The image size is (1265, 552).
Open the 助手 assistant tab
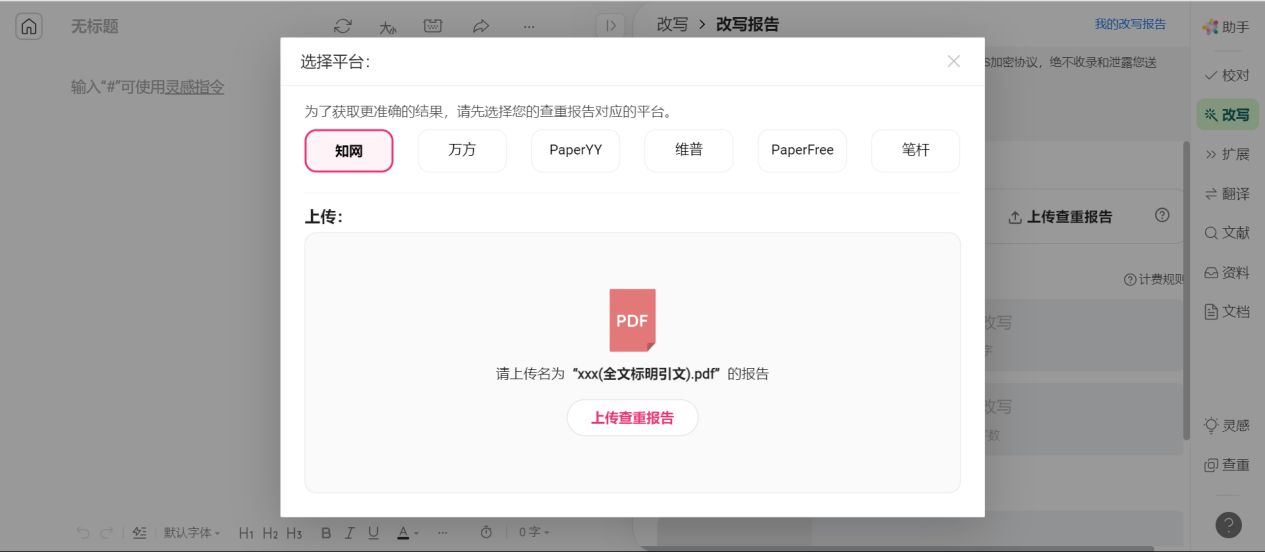(x=1227, y=27)
